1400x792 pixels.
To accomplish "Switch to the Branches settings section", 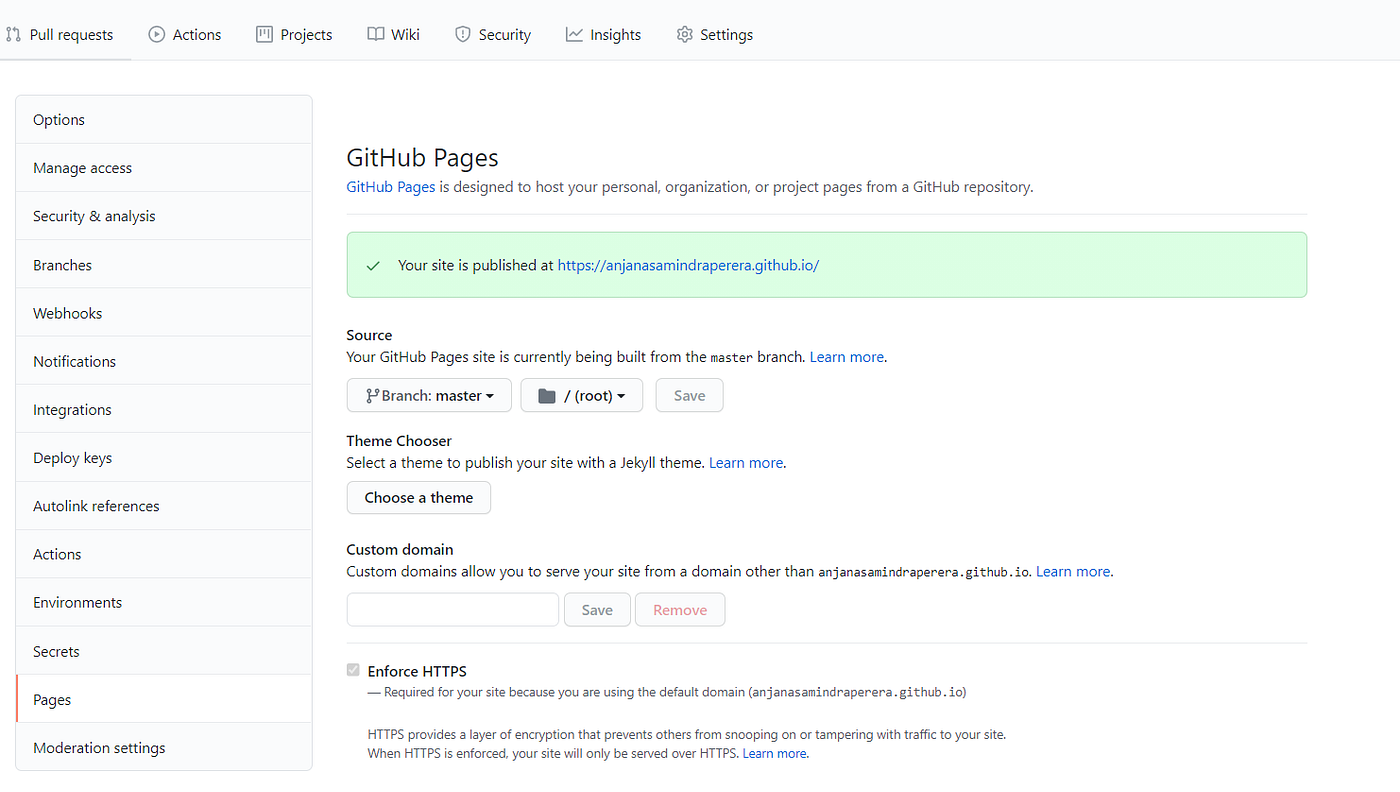I will tap(62, 264).
